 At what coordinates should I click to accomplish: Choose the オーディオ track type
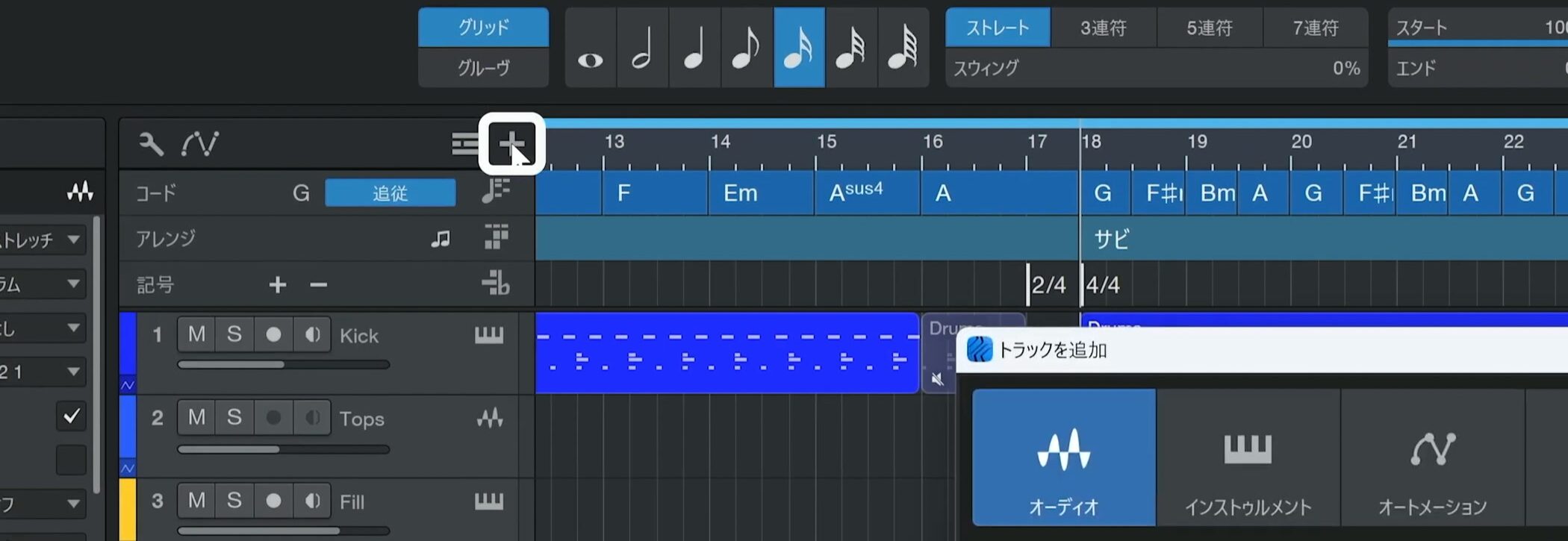coord(1063,457)
